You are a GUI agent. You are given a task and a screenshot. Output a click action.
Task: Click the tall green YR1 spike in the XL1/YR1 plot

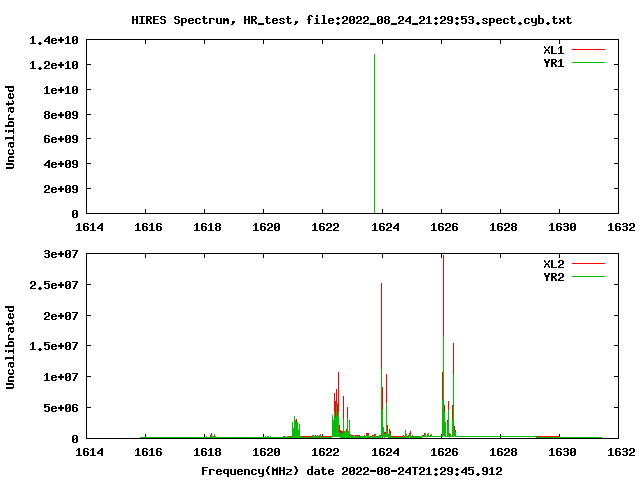(x=374, y=133)
